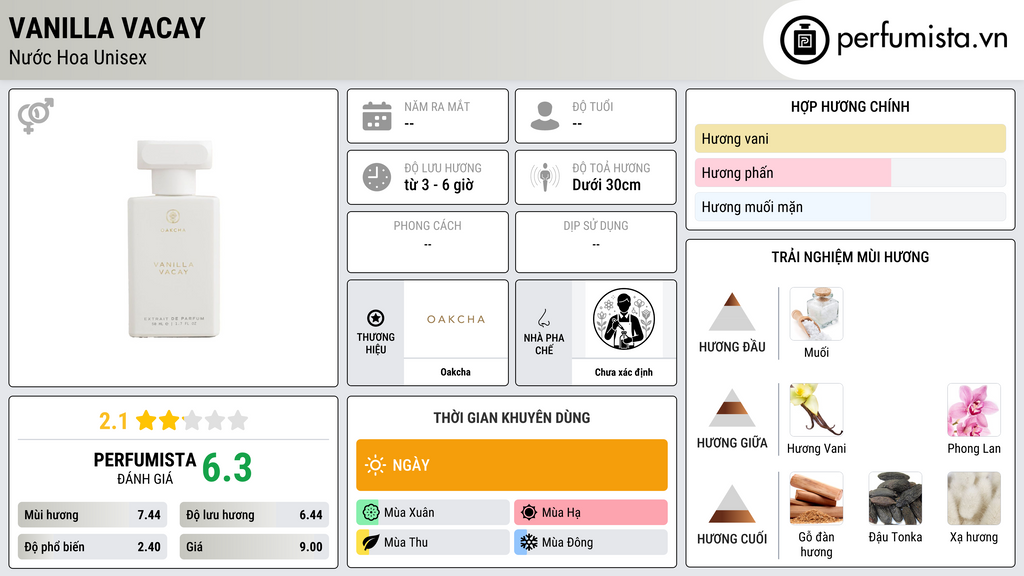The image size is (1024, 576).
Task: Click the Trải nghiệm mùi hương heading
Action: tap(850, 257)
